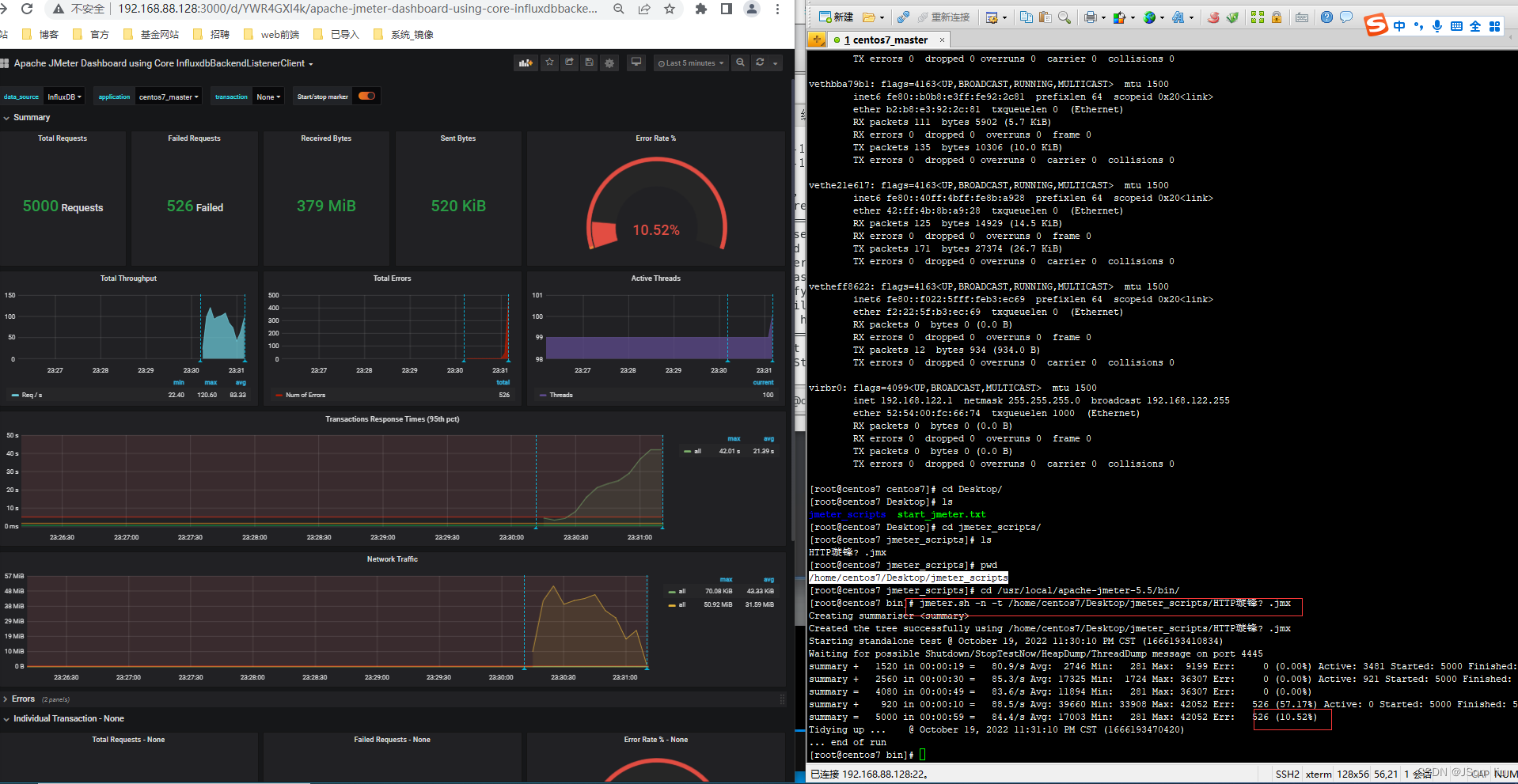Open Sogou soft keyboard icon
This screenshot has height=784, width=1518.
pos(1456,26)
